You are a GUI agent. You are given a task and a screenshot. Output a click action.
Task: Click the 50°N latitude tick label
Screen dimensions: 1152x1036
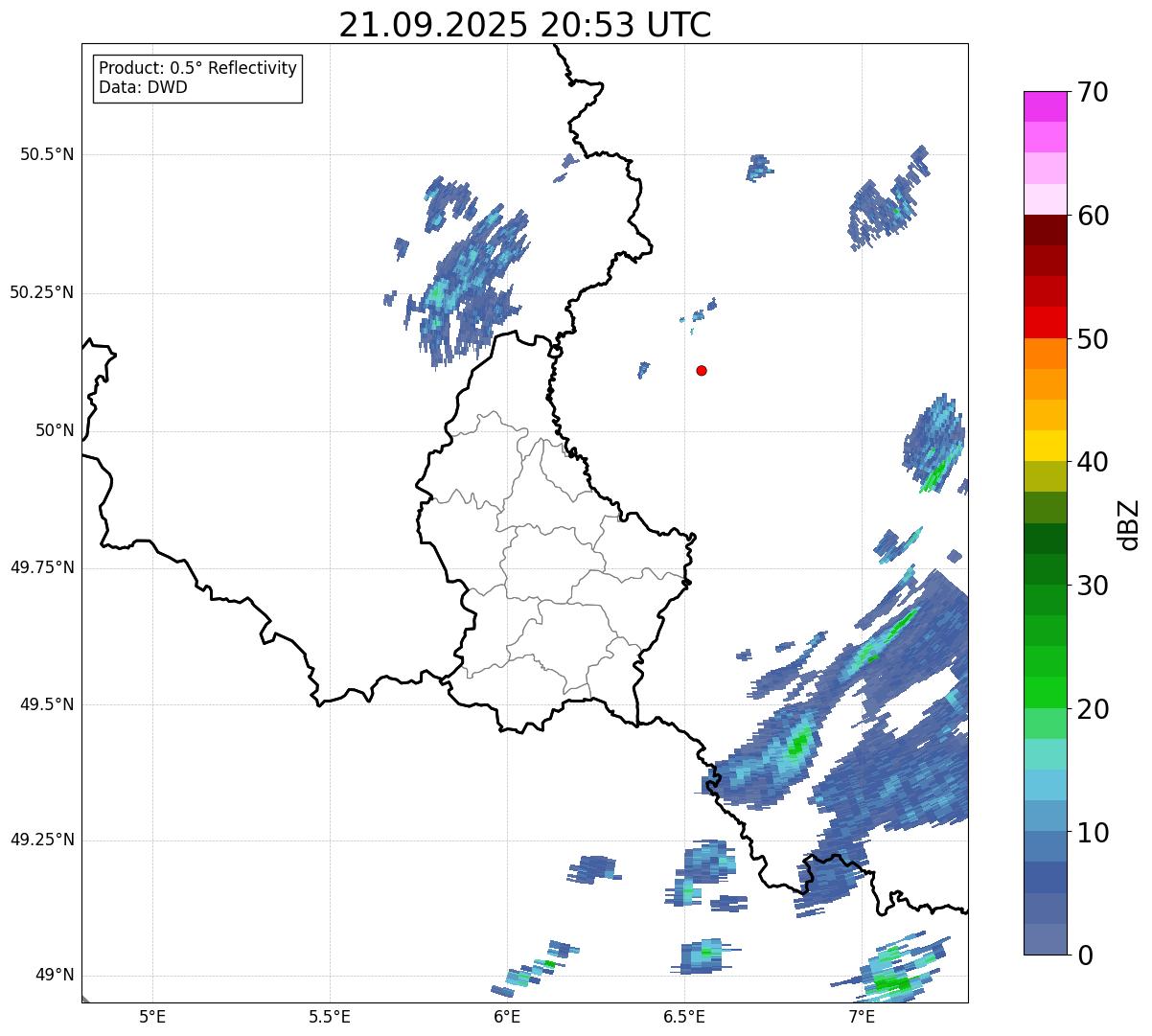pos(55,430)
